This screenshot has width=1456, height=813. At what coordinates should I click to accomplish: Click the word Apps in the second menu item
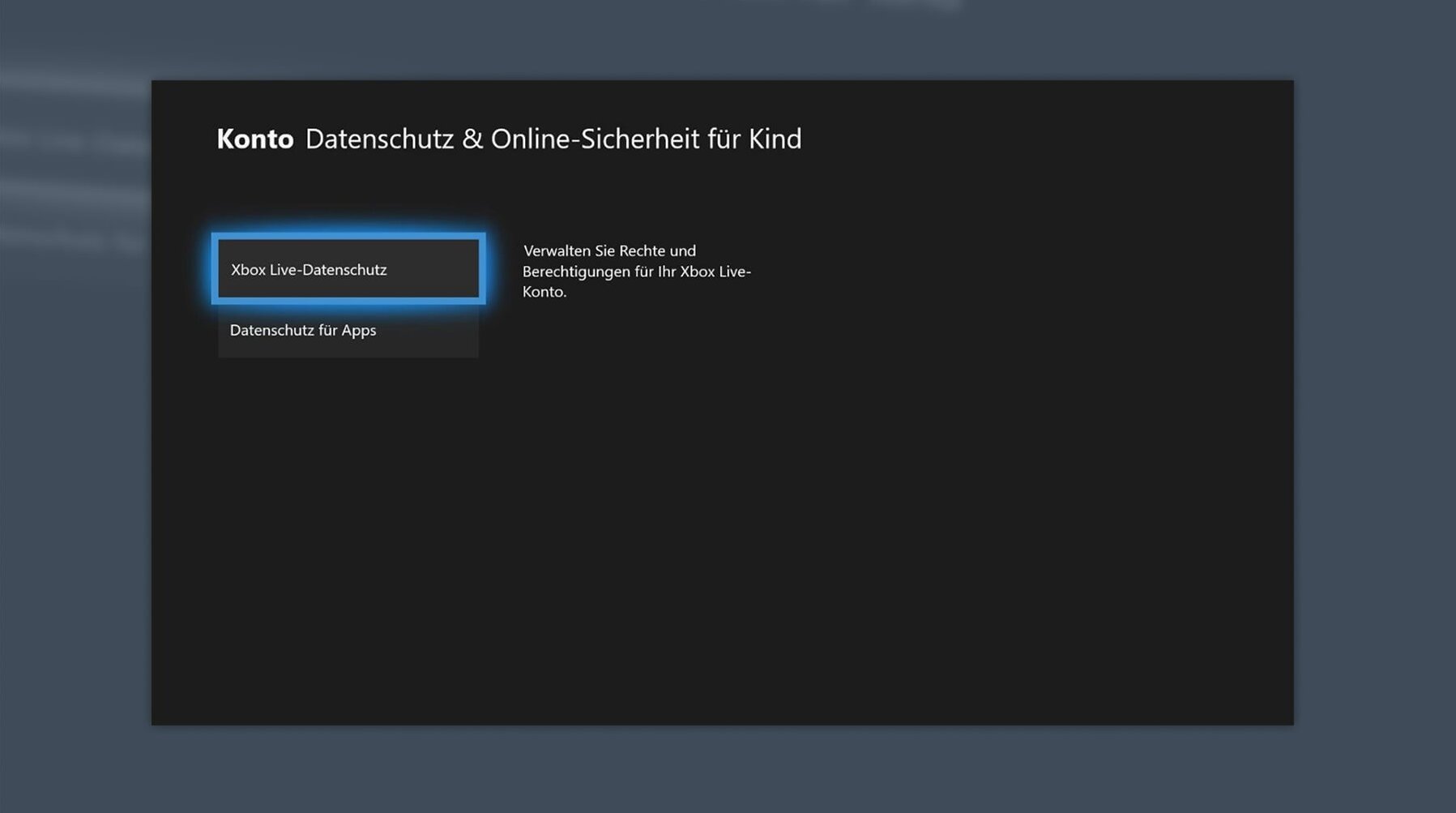(x=359, y=331)
